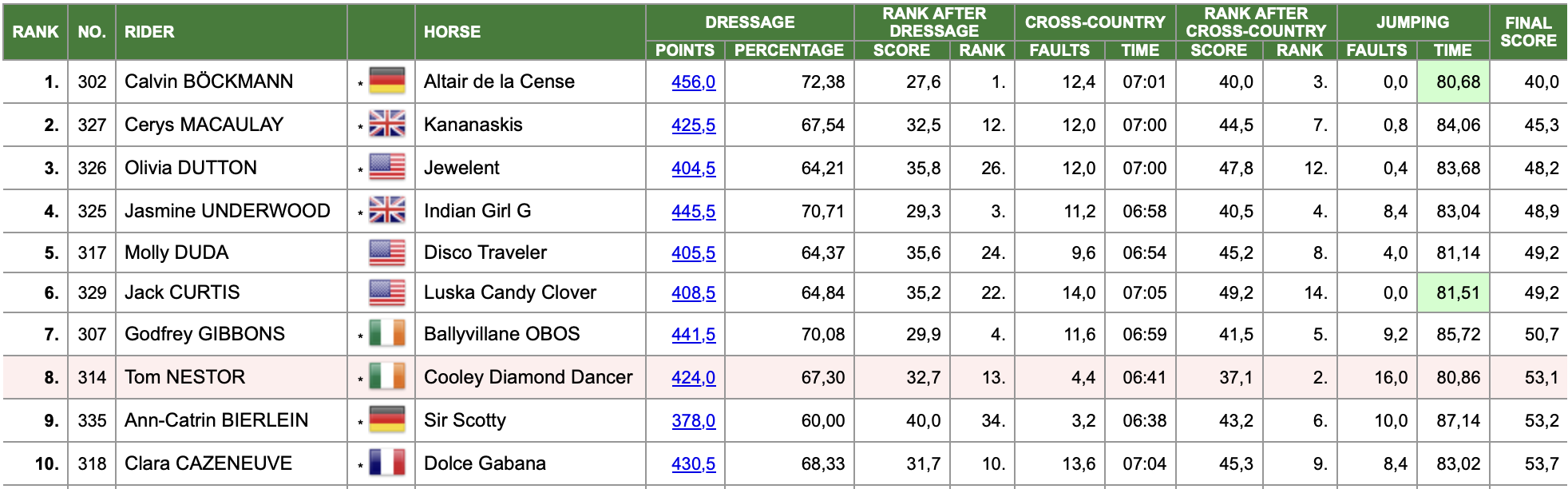1568x489 pixels.
Task: Click the French flag beside Clara CAZENEUVE
Action: tap(387, 463)
